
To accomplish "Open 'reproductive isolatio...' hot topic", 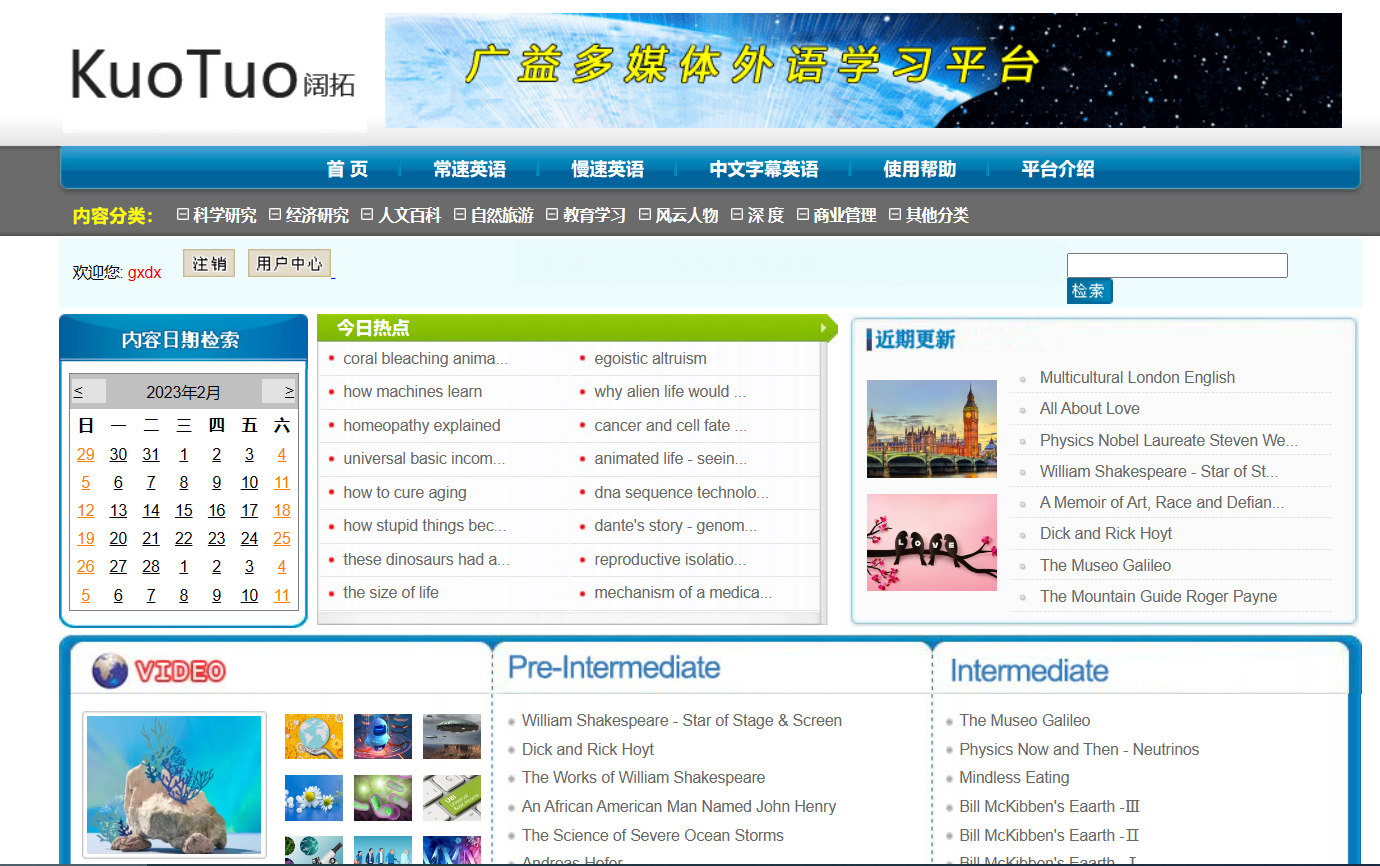I will (x=670, y=559).
